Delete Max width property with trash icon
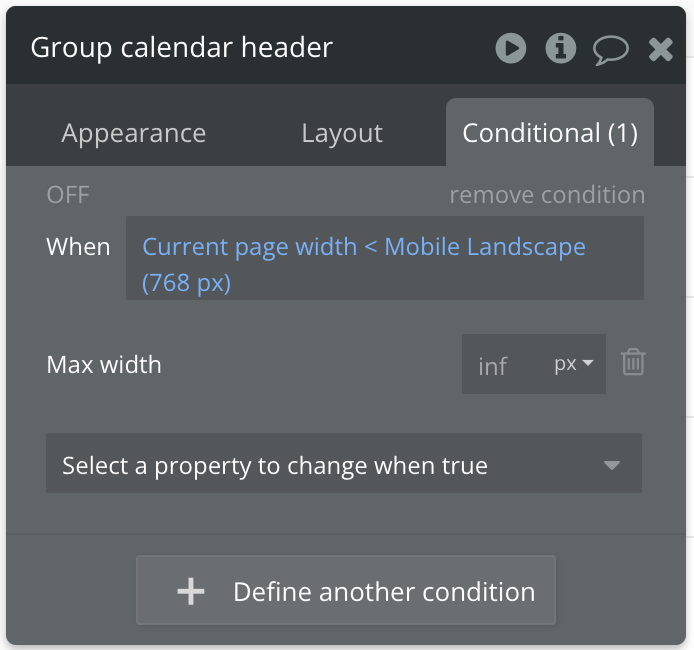This screenshot has width=694, height=650. (x=633, y=362)
